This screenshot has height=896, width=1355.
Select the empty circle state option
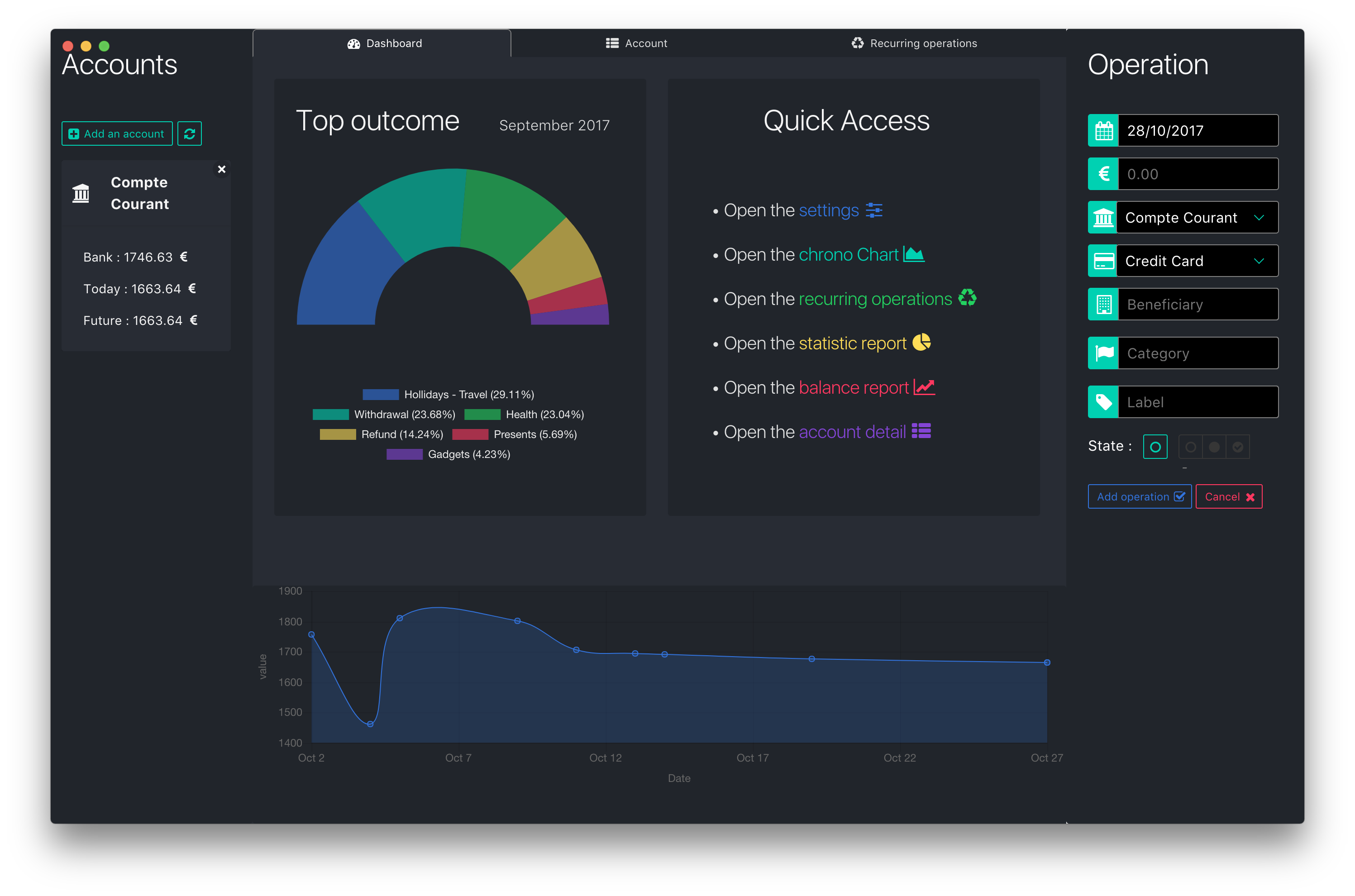pos(1190,447)
